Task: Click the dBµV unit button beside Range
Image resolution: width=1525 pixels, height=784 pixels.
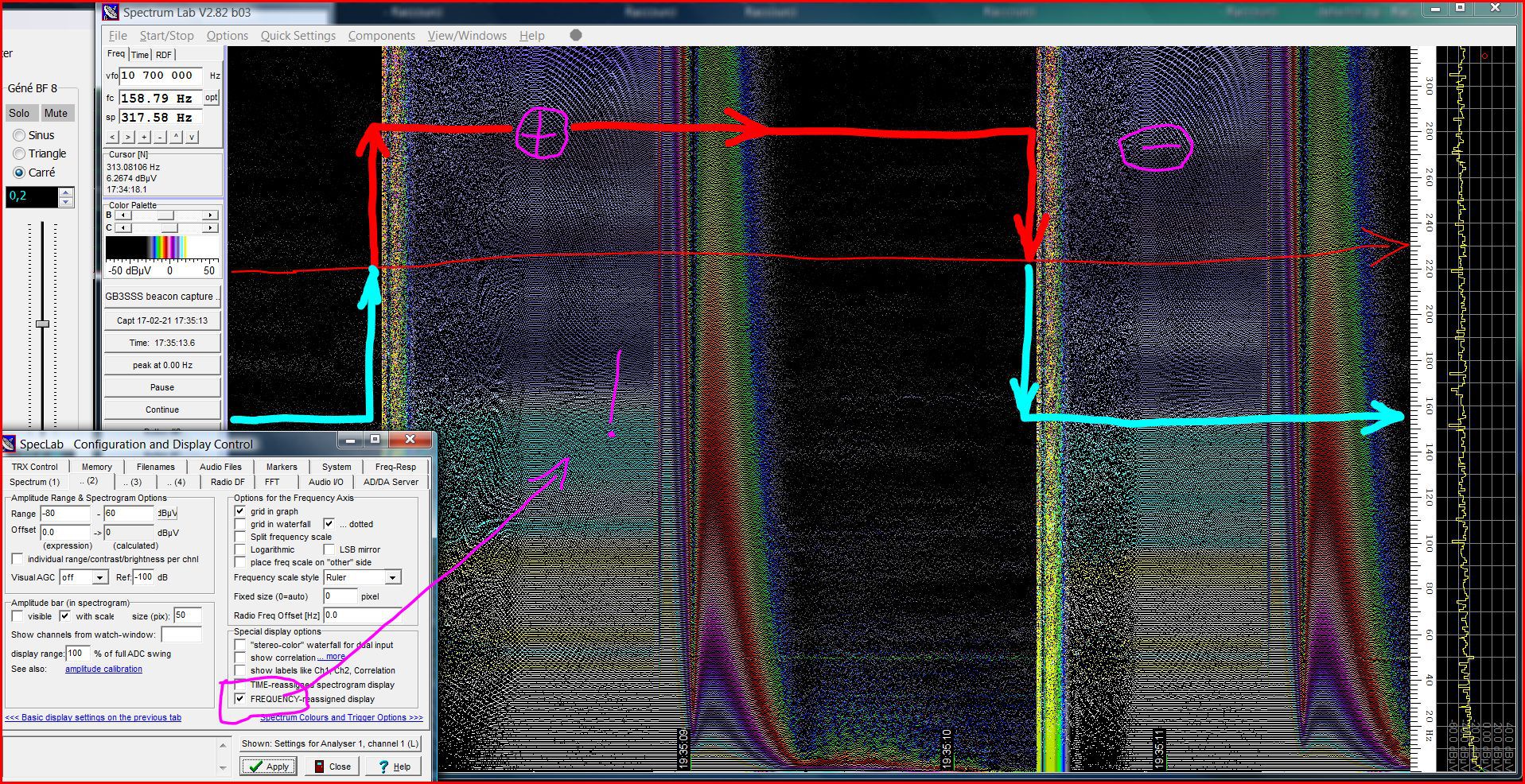Action: pyautogui.click(x=167, y=513)
